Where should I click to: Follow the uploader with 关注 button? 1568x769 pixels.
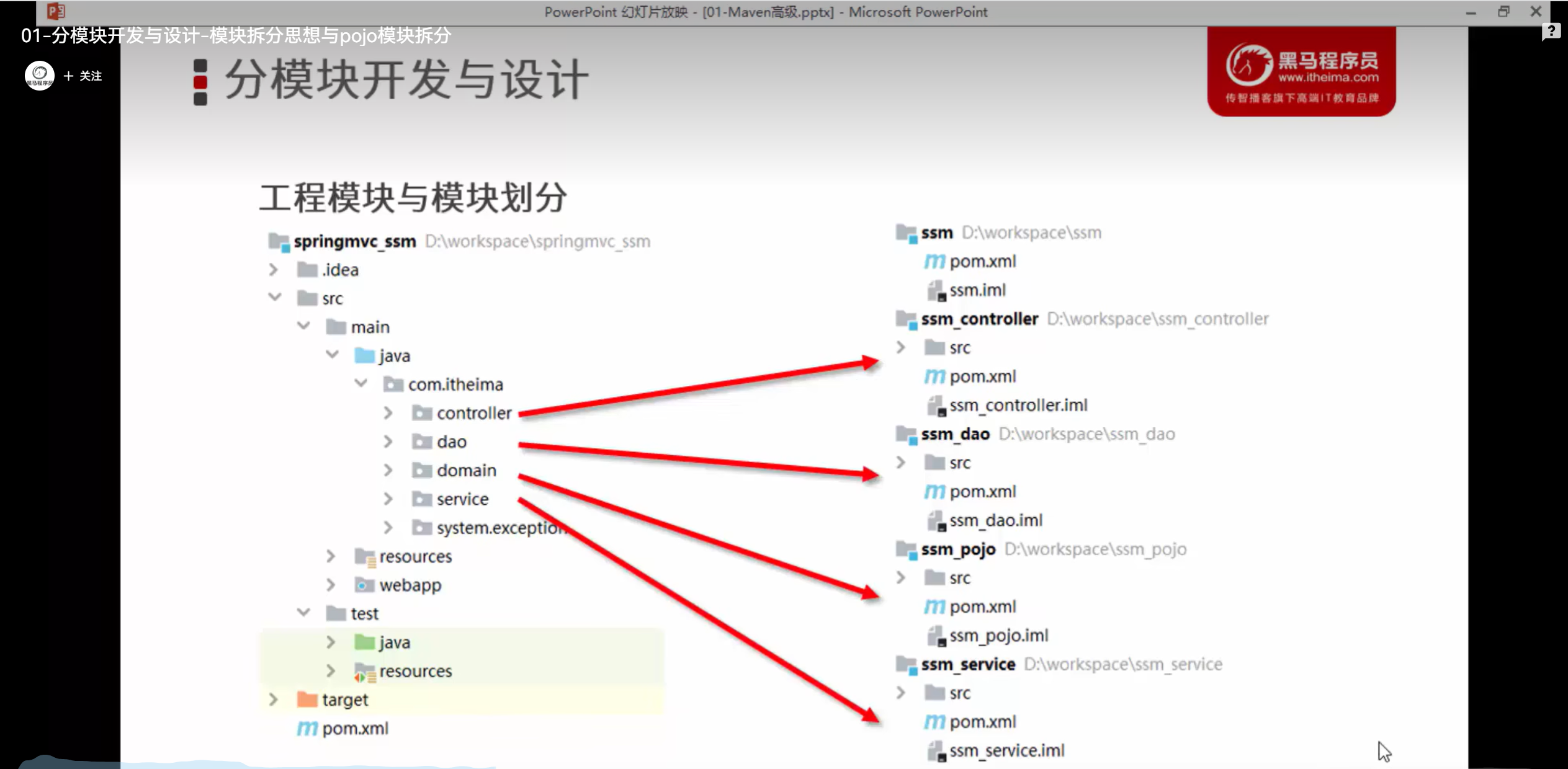click(83, 76)
